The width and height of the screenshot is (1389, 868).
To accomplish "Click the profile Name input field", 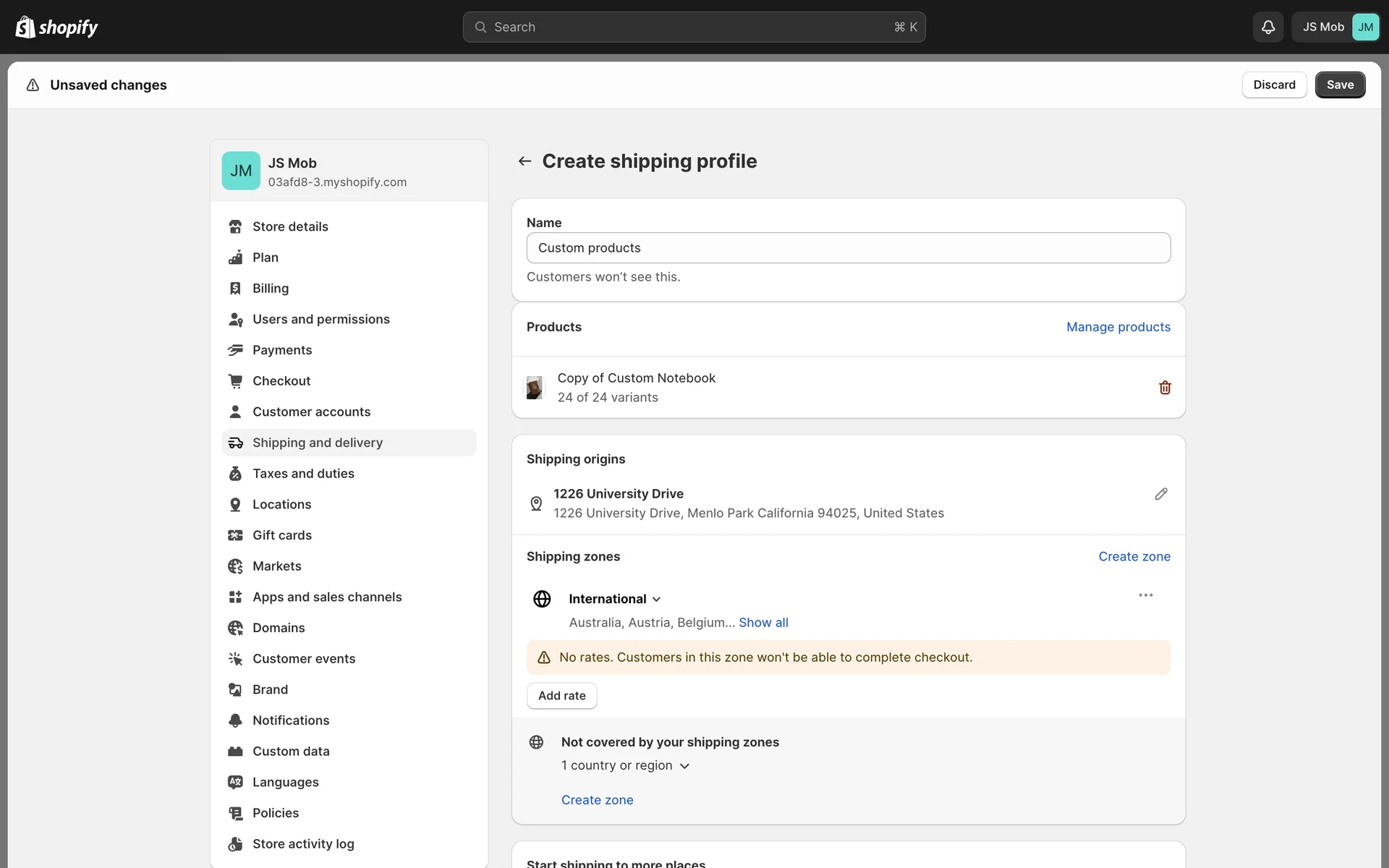I will pos(848,248).
